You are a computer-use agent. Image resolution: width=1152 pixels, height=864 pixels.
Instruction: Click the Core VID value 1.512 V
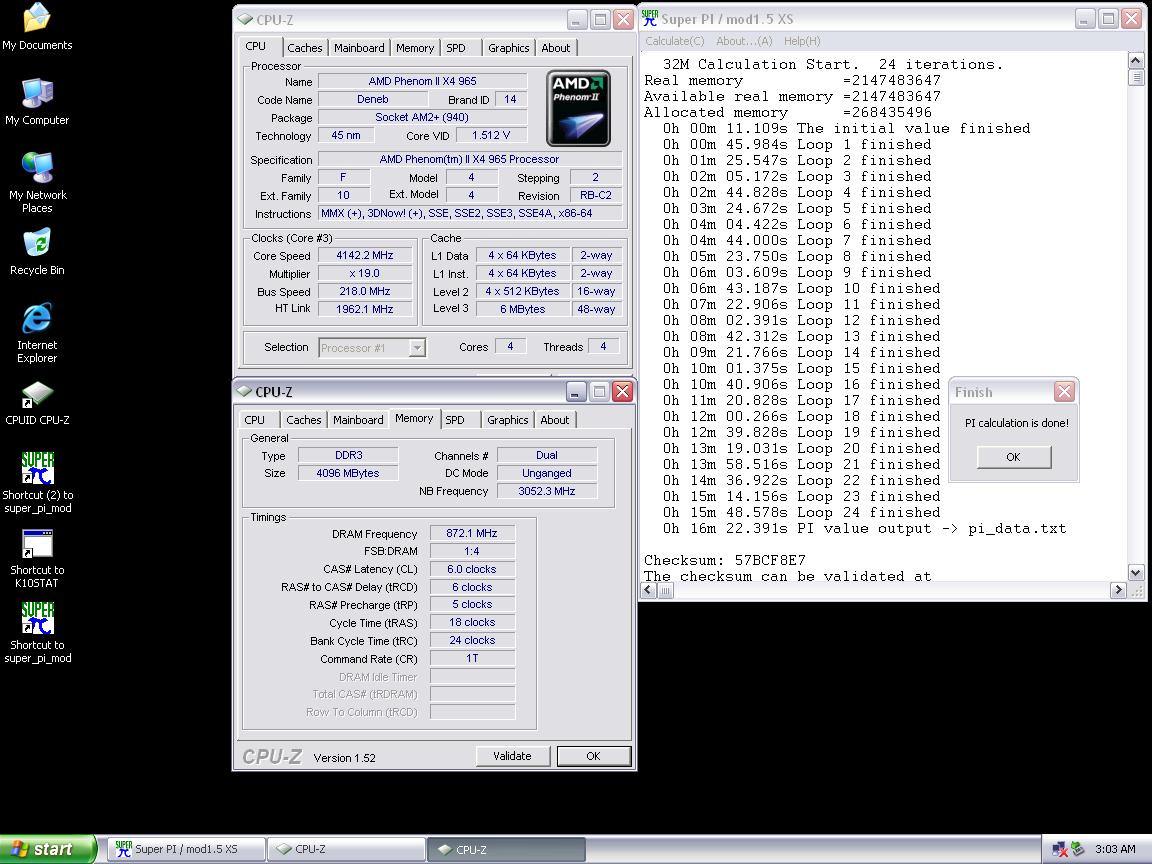(491, 135)
